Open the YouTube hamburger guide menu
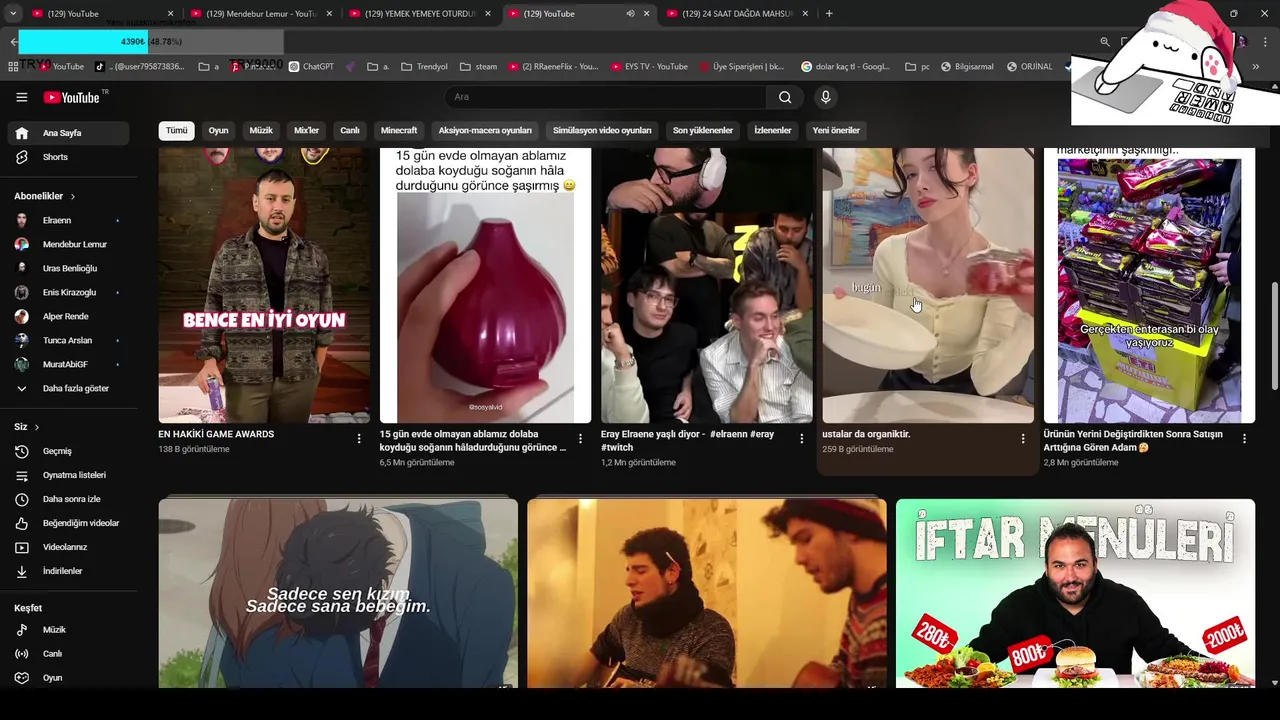The image size is (1280, 720). 21,97
